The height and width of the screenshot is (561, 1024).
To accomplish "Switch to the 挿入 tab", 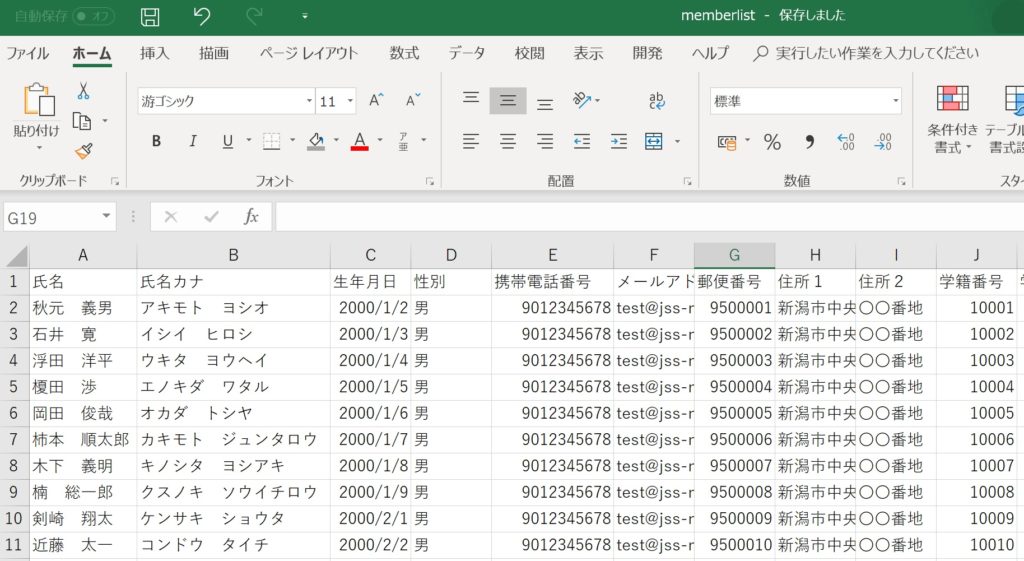I will point(154,53).
